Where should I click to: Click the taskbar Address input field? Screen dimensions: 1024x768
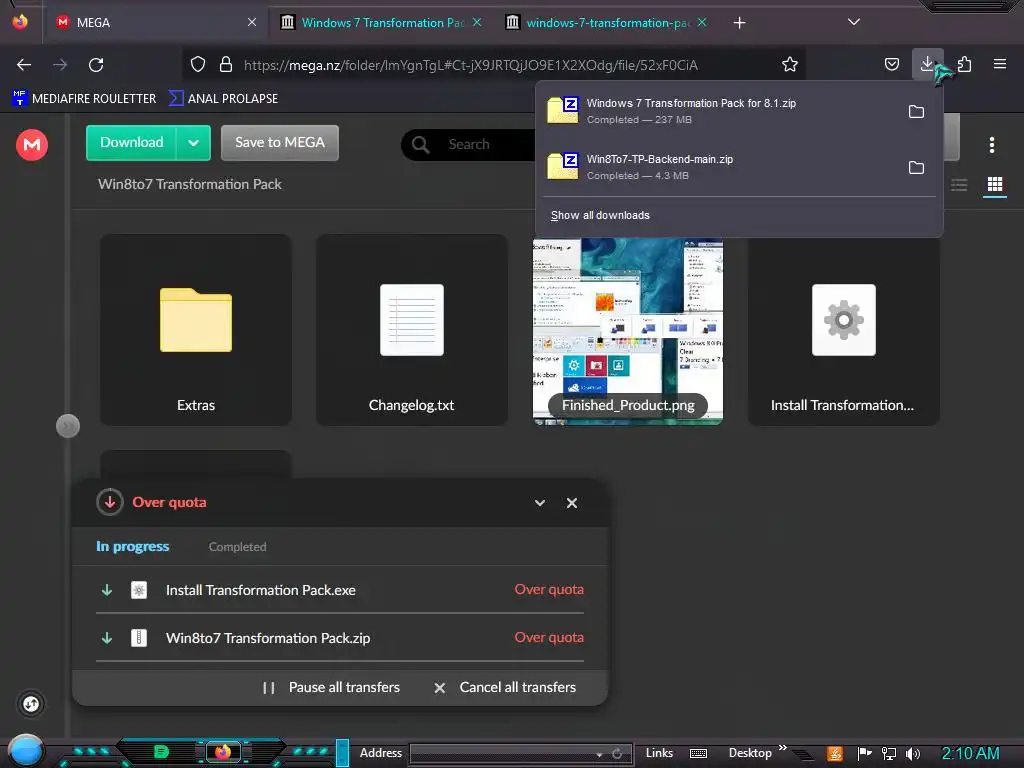coord(502,754)
